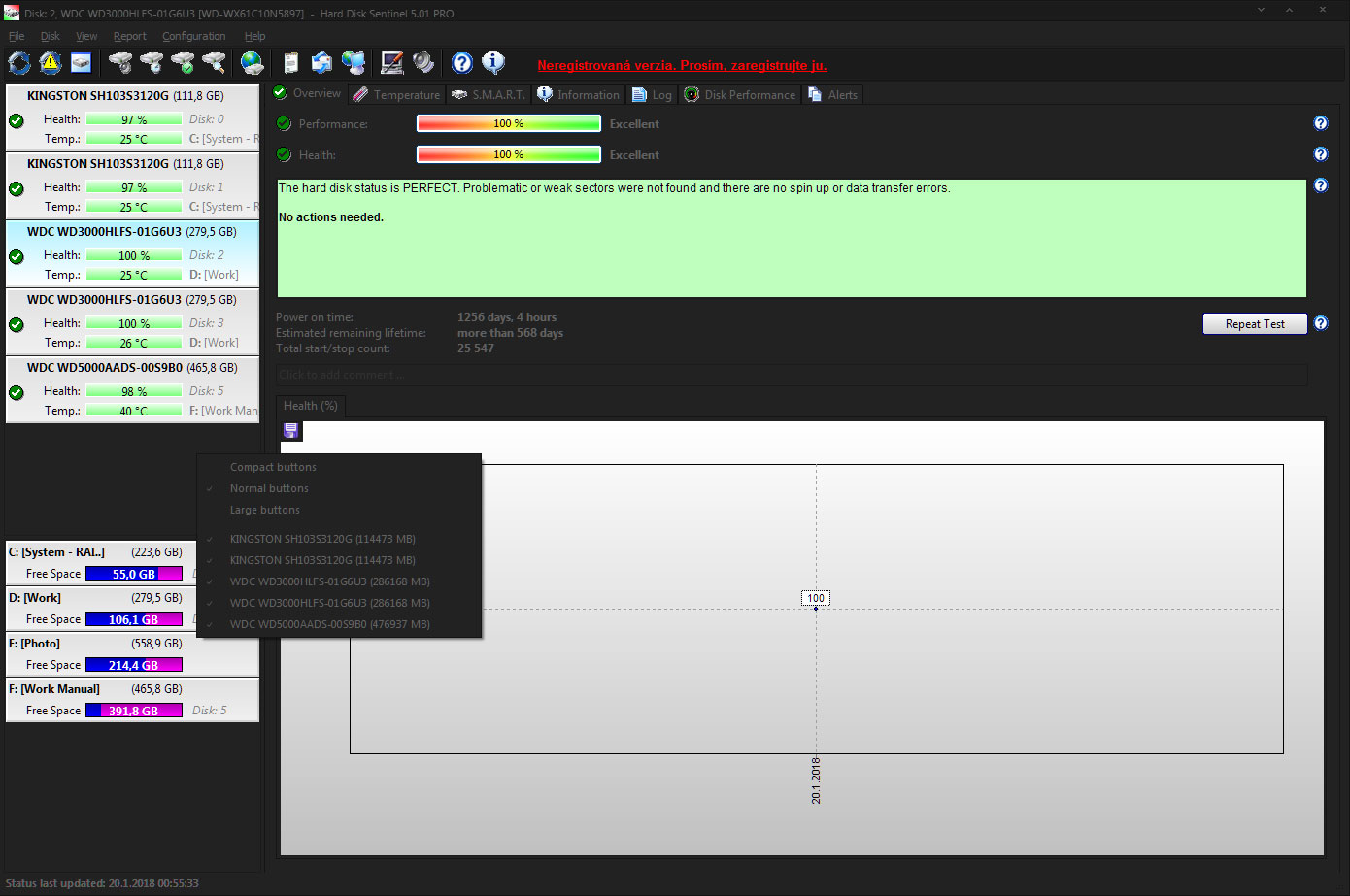Click the help icon beside the status text box
Screen dimensions: 1350x896
(x=1321, y=185)
